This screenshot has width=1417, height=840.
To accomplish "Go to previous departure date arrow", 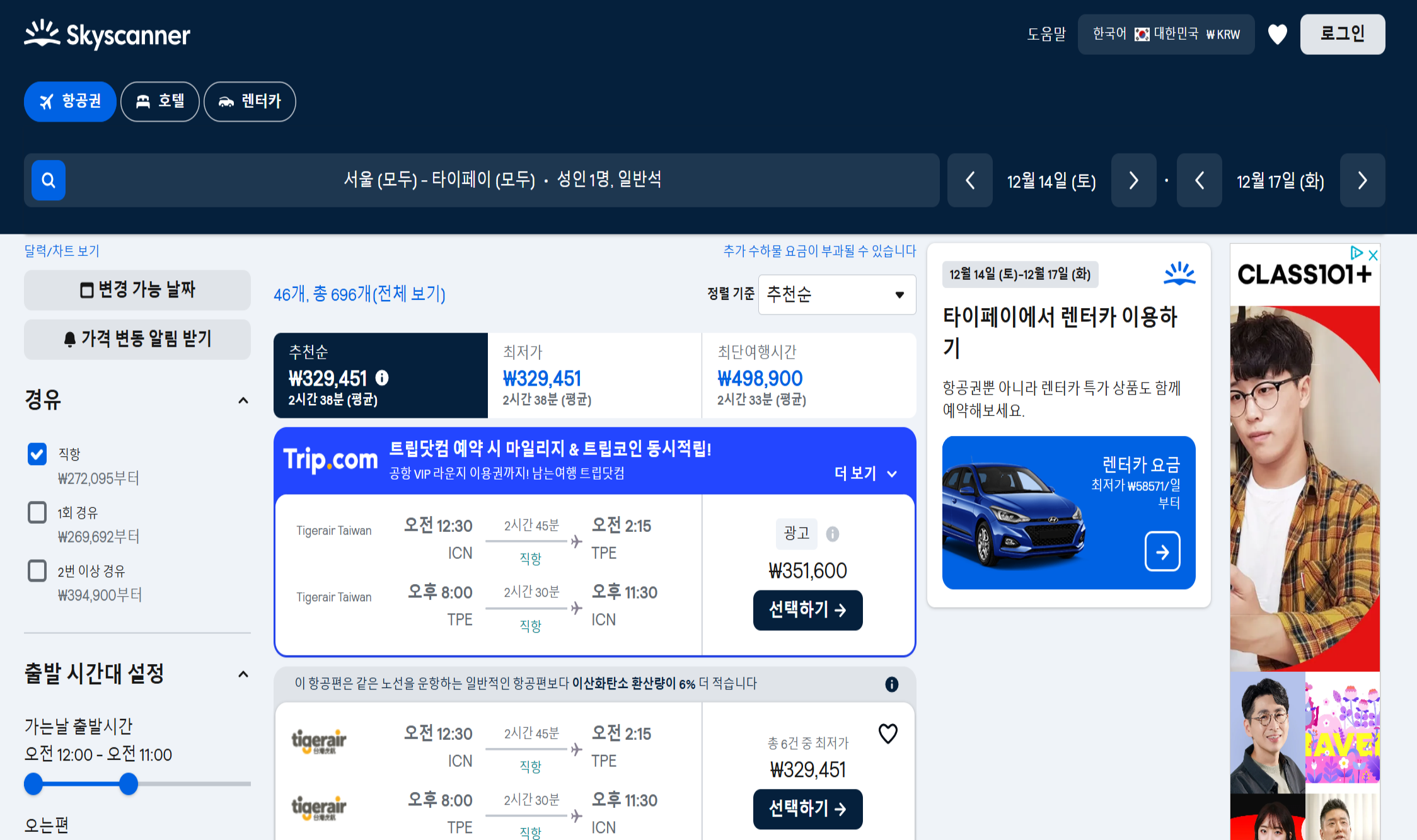I will pyautogui.click(x=970, y=180).
